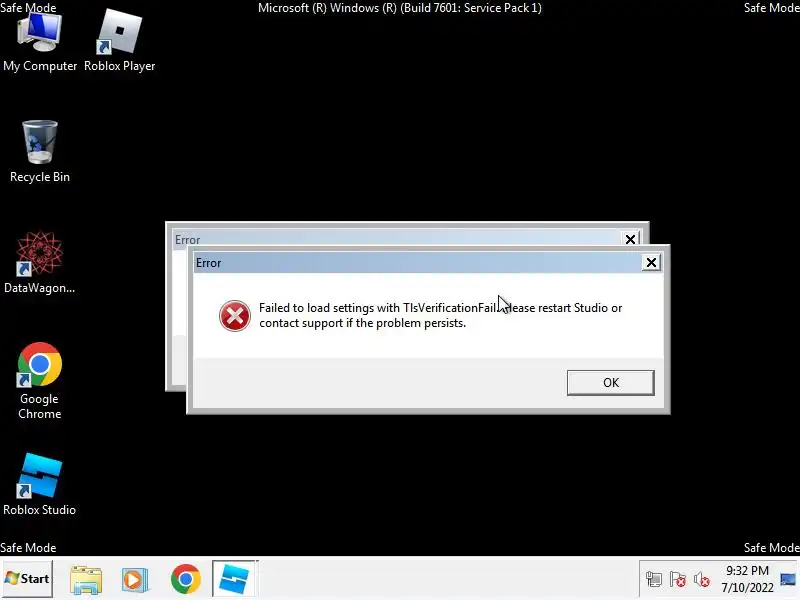Launch Windows Media Player from taskbar

point(135,580)
